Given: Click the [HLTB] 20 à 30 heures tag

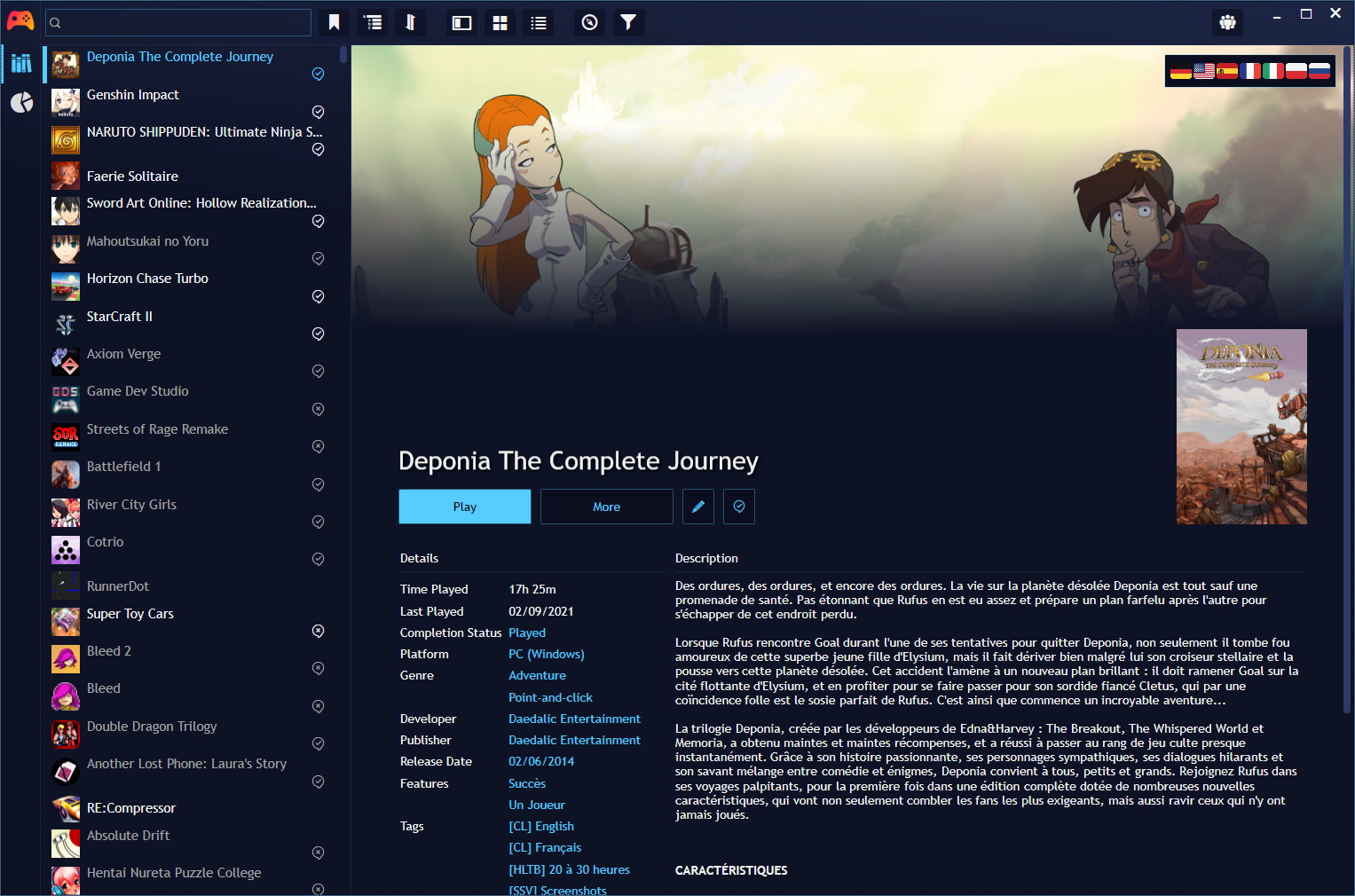Looking at the screenshot, I should tap(569, 869).
